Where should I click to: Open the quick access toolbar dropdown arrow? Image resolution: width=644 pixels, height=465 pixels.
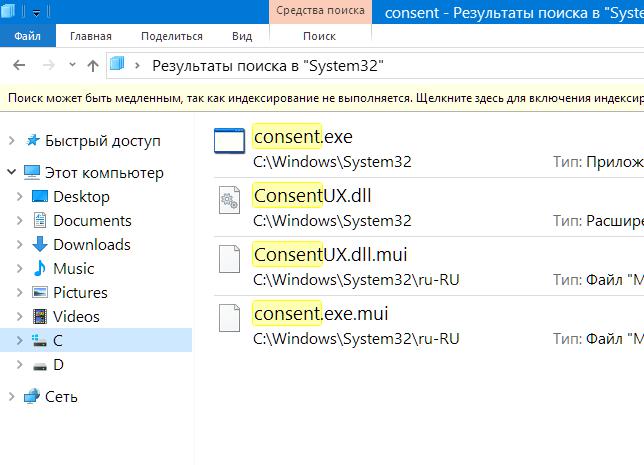coord(36,13)
